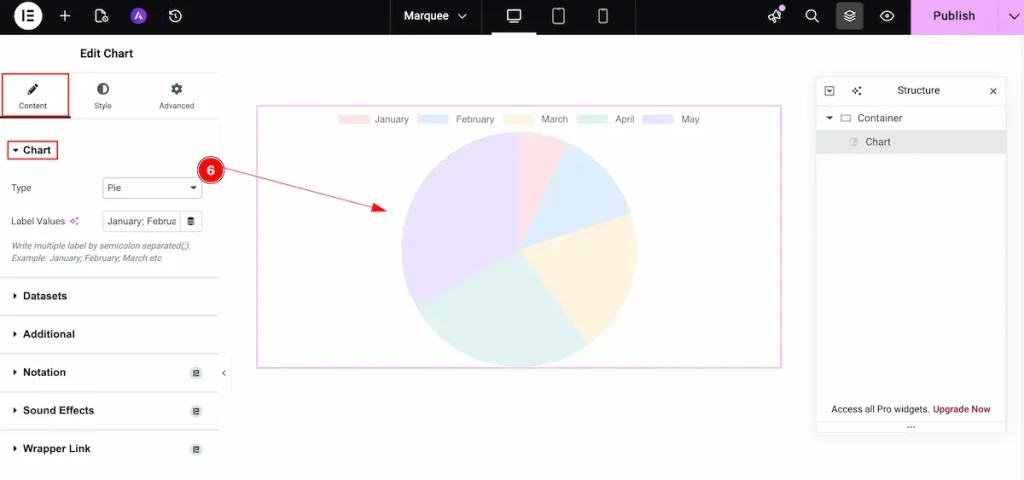
Task: Toggle the Structure layers panel icon
Action: pos(849,17)
